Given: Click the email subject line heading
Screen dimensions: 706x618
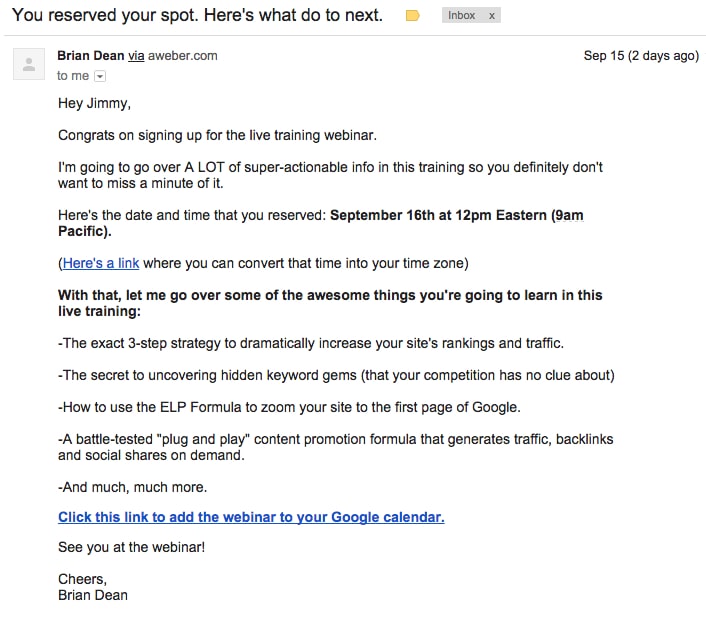Looking at the screenshot, I should [197, 15].
